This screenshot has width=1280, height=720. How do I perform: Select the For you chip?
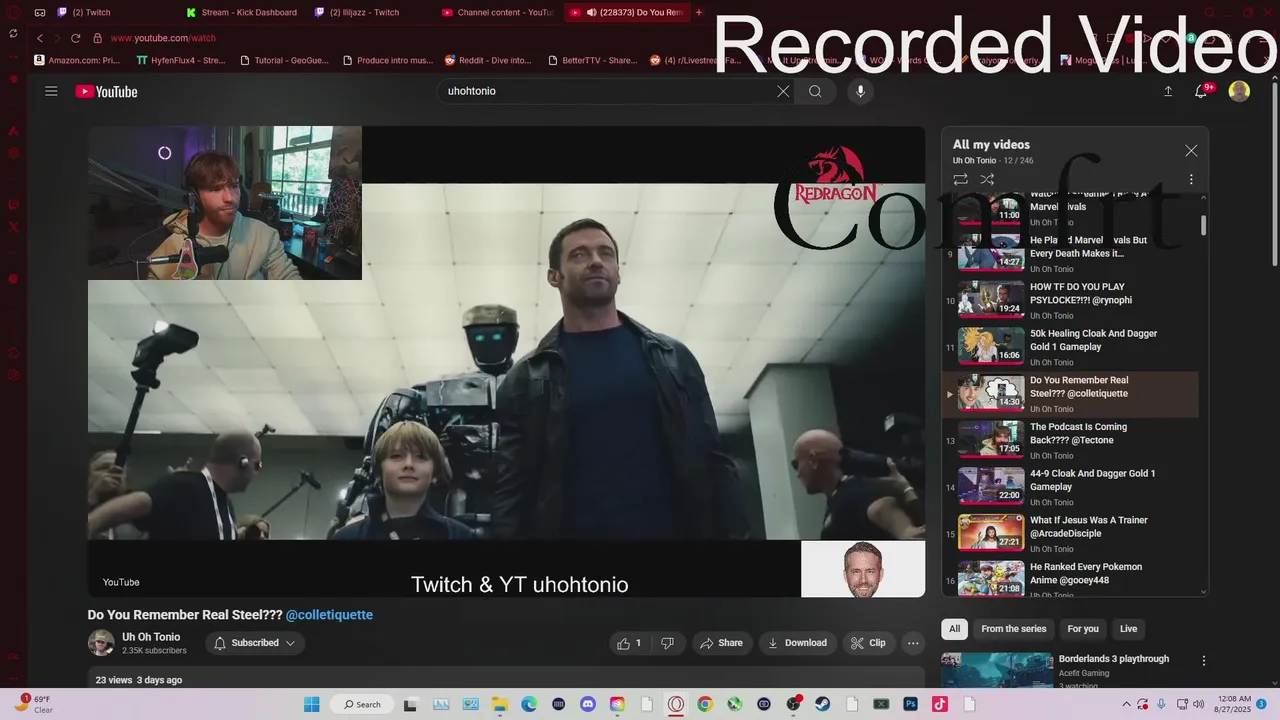click(1083, 629)
